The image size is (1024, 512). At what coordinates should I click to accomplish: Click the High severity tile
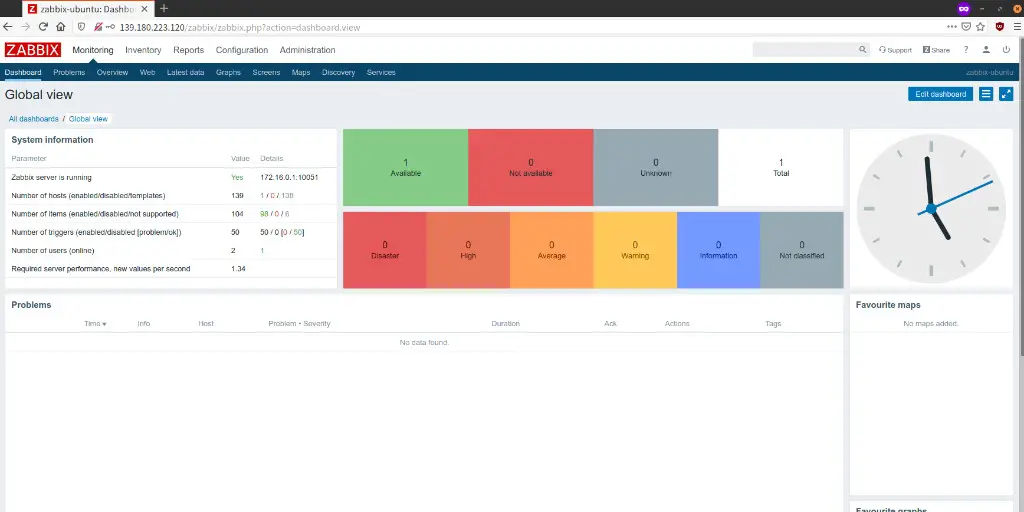pos(468,249)
